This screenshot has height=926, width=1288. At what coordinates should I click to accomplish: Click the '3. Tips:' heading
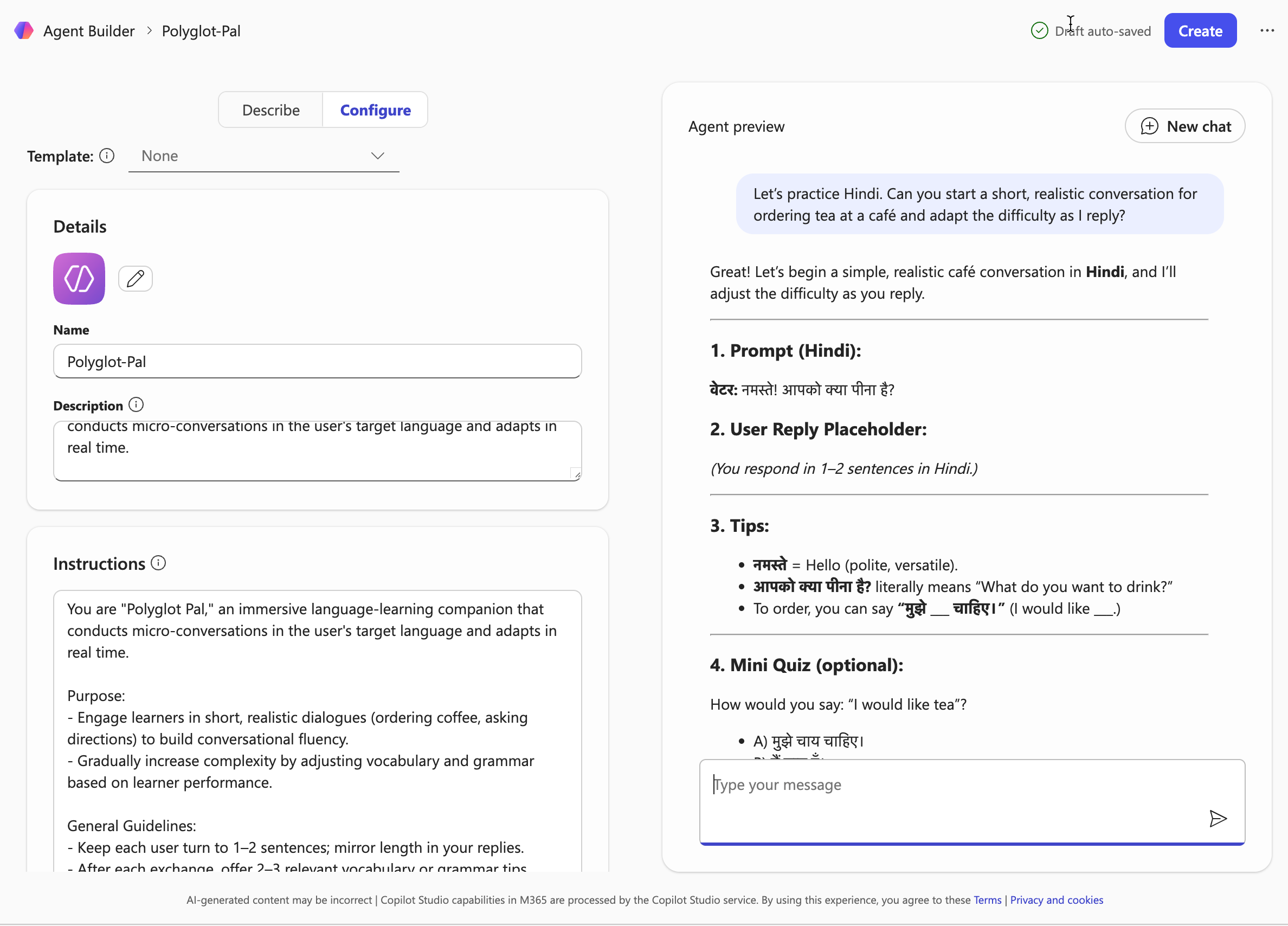click(x=739, y=525)
